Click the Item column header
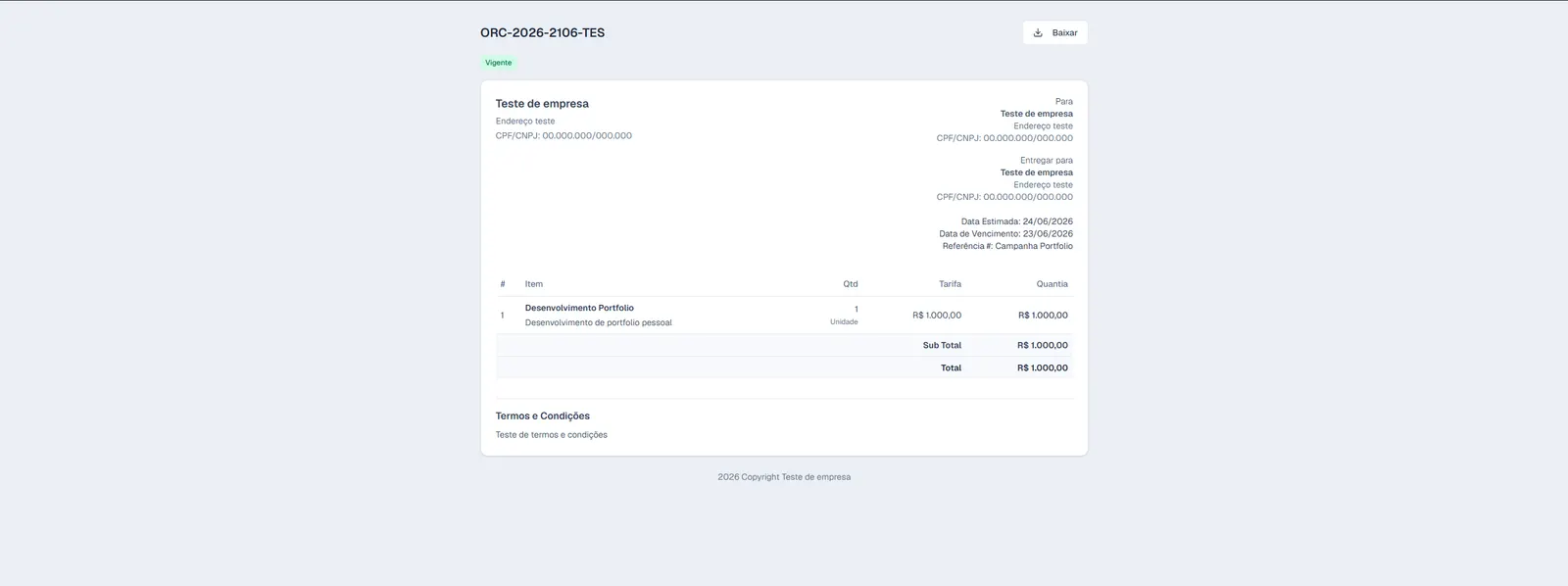Screen dimensions: 1568x586 coord(534,284)
